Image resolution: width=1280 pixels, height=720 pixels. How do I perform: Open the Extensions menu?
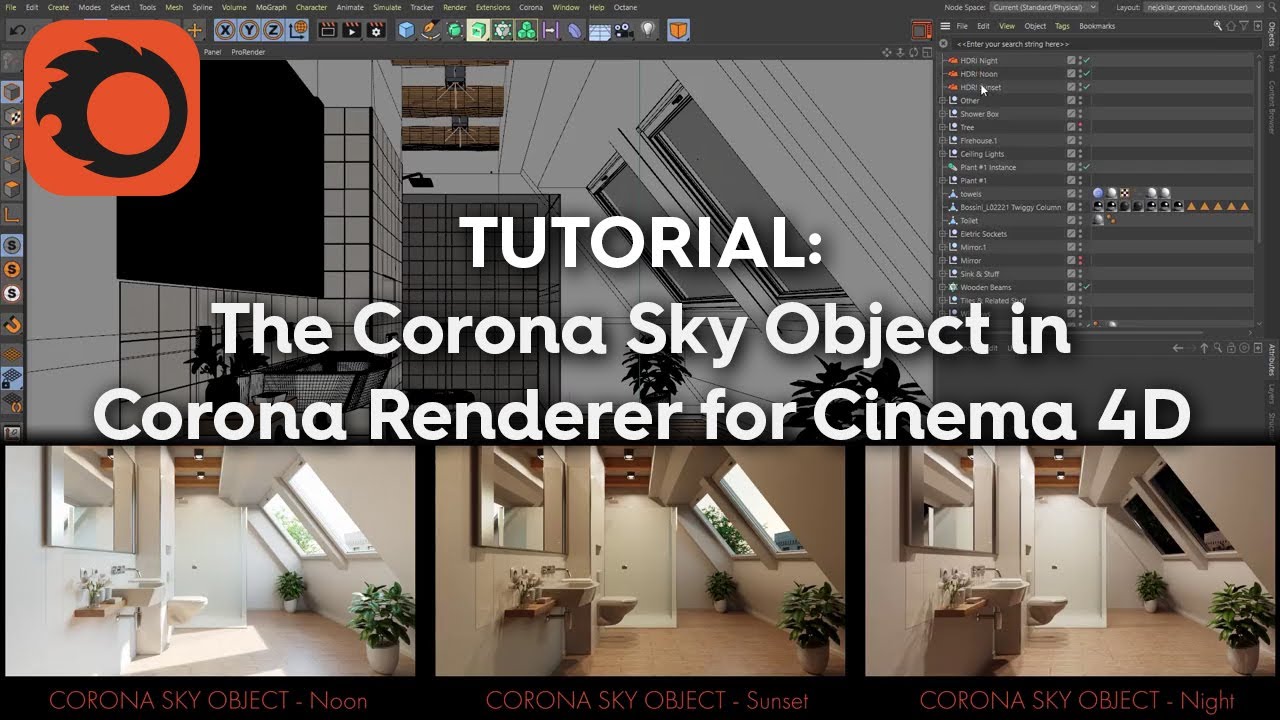pos(493,7)
